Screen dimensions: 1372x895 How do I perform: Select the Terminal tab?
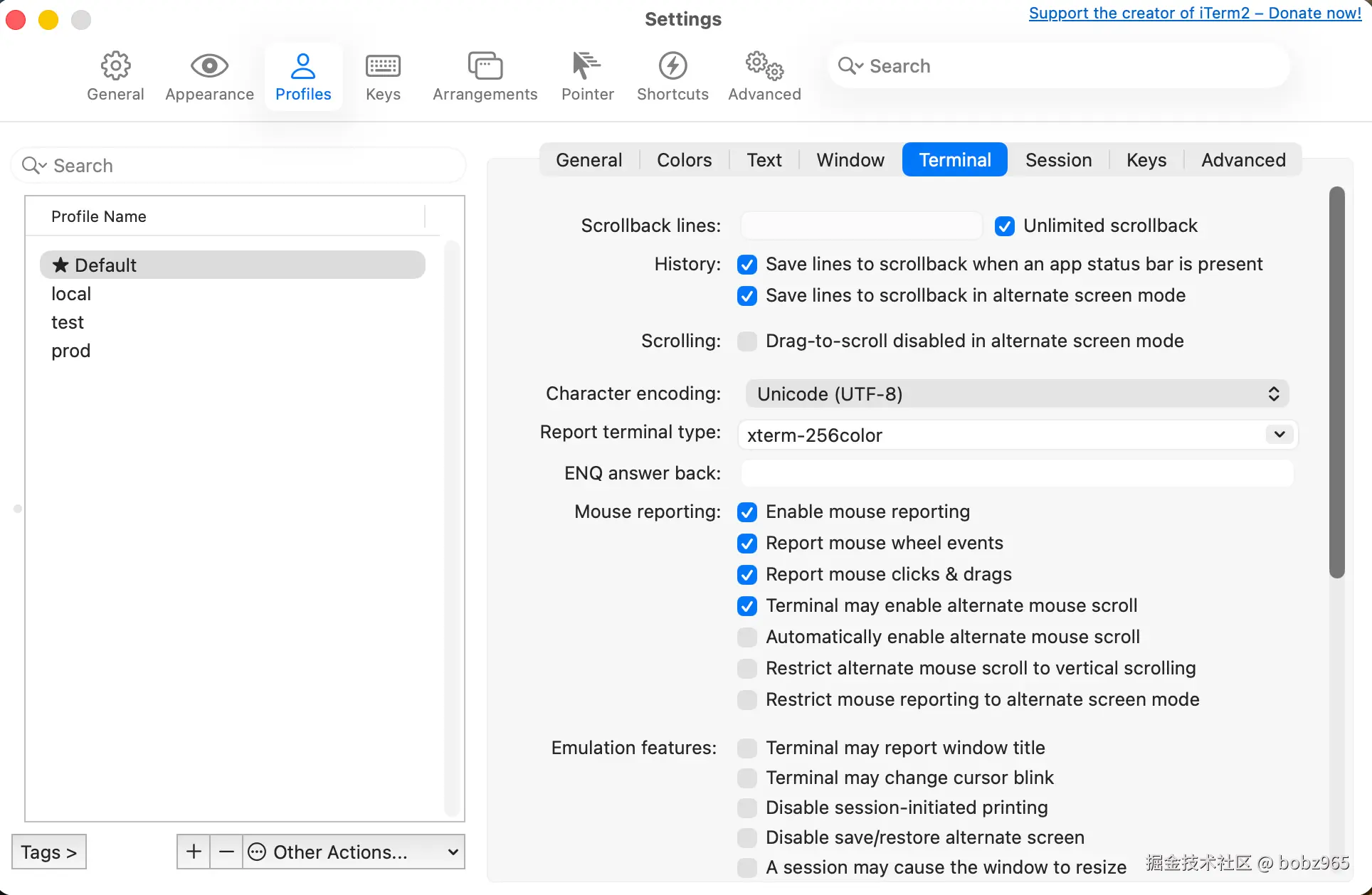tap(955, 160)
